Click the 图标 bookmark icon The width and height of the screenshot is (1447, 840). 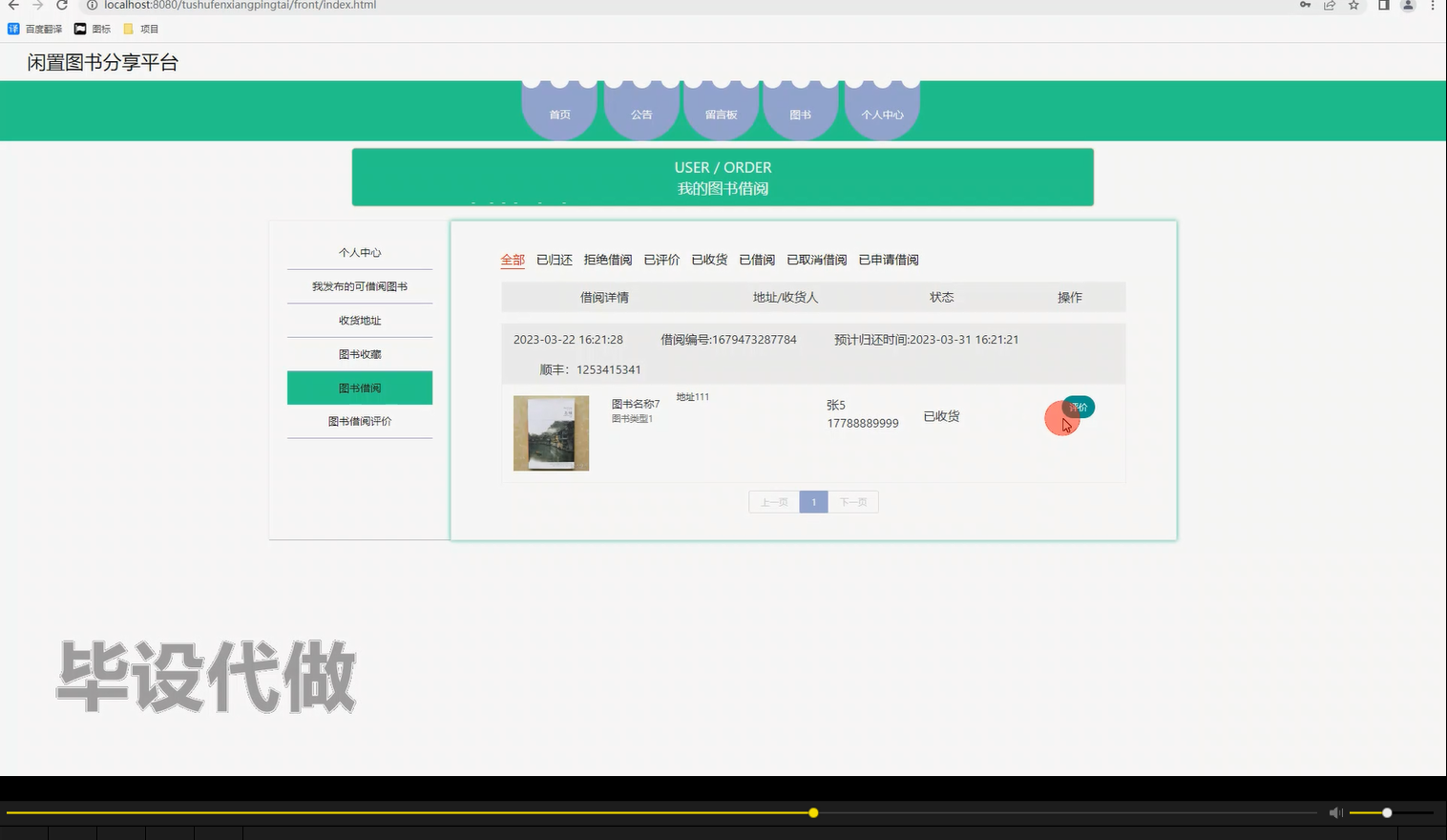point(81,28)
